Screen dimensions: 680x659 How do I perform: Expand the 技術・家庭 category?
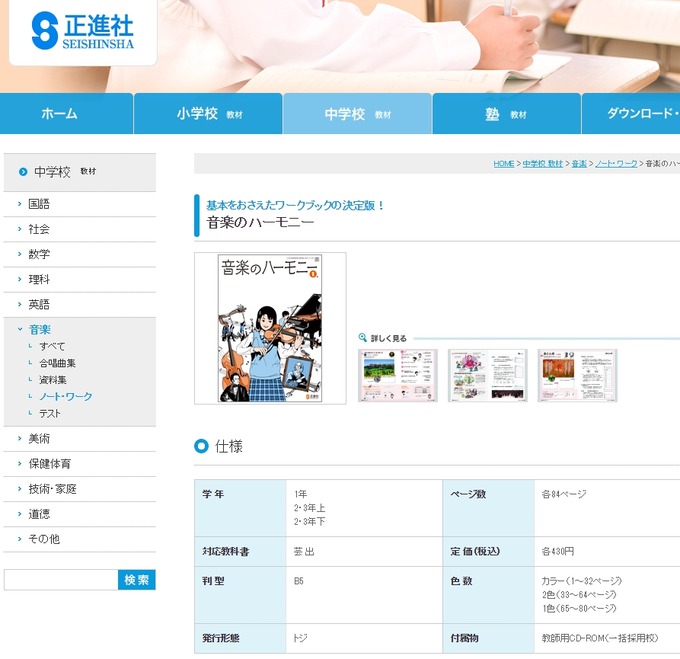79,489
